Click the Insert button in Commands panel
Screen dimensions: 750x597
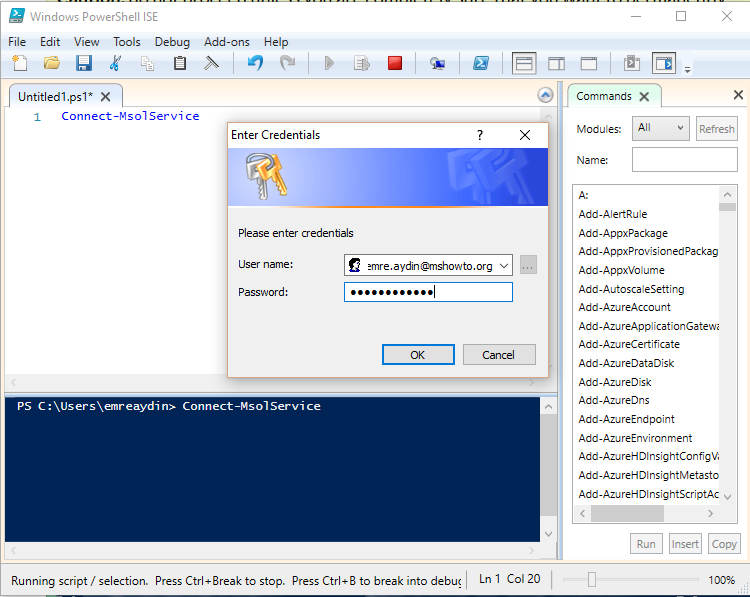(685, 544)
